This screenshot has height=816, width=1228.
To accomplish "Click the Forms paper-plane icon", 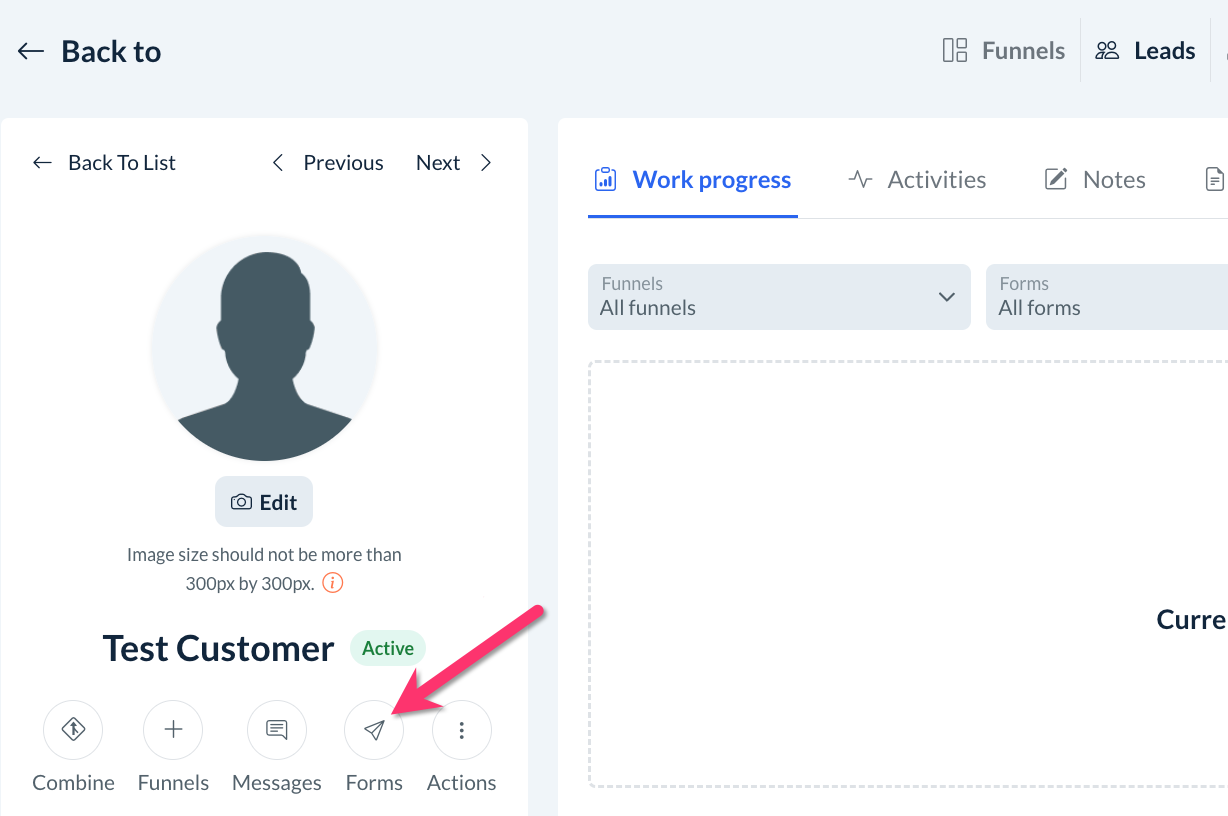I will pos(374,731).
